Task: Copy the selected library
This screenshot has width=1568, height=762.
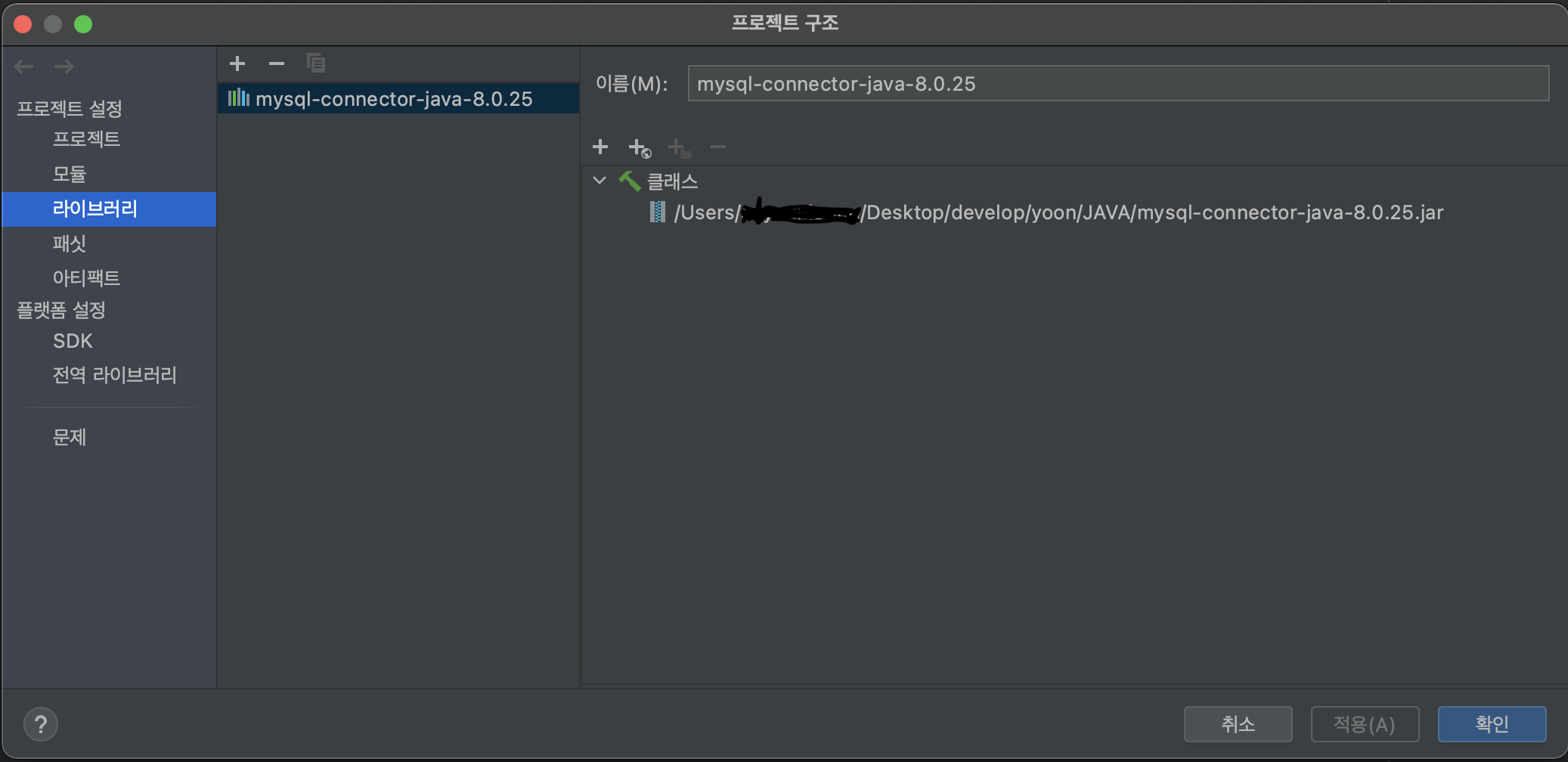Action: point(316,63)
